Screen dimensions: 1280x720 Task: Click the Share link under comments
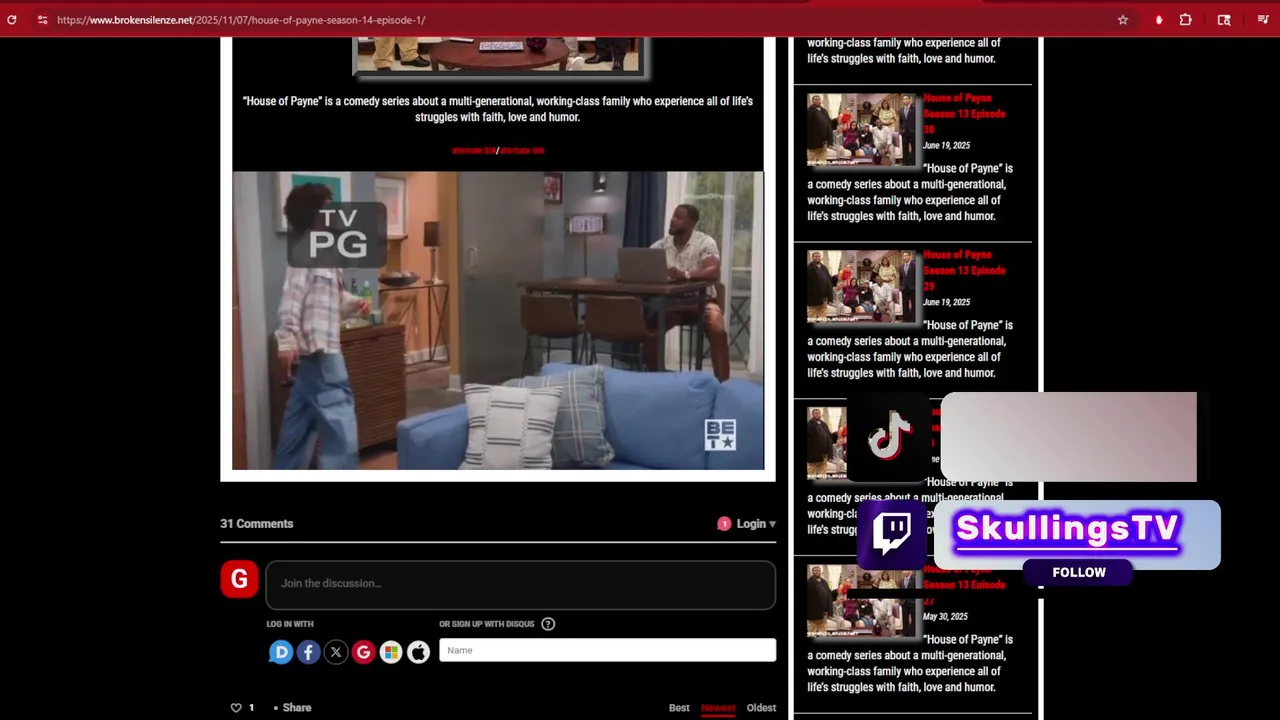(296, 708)
